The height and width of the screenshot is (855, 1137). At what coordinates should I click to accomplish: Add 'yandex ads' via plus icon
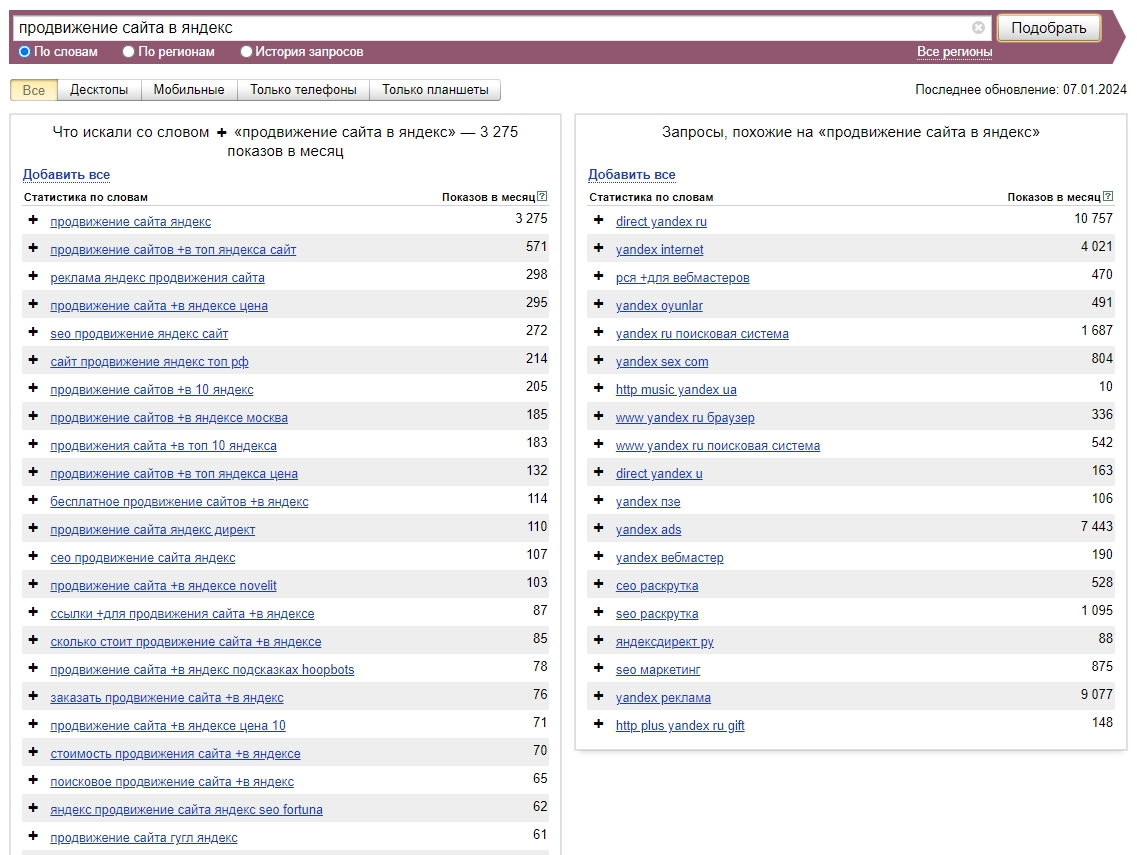tap(599, 528)
